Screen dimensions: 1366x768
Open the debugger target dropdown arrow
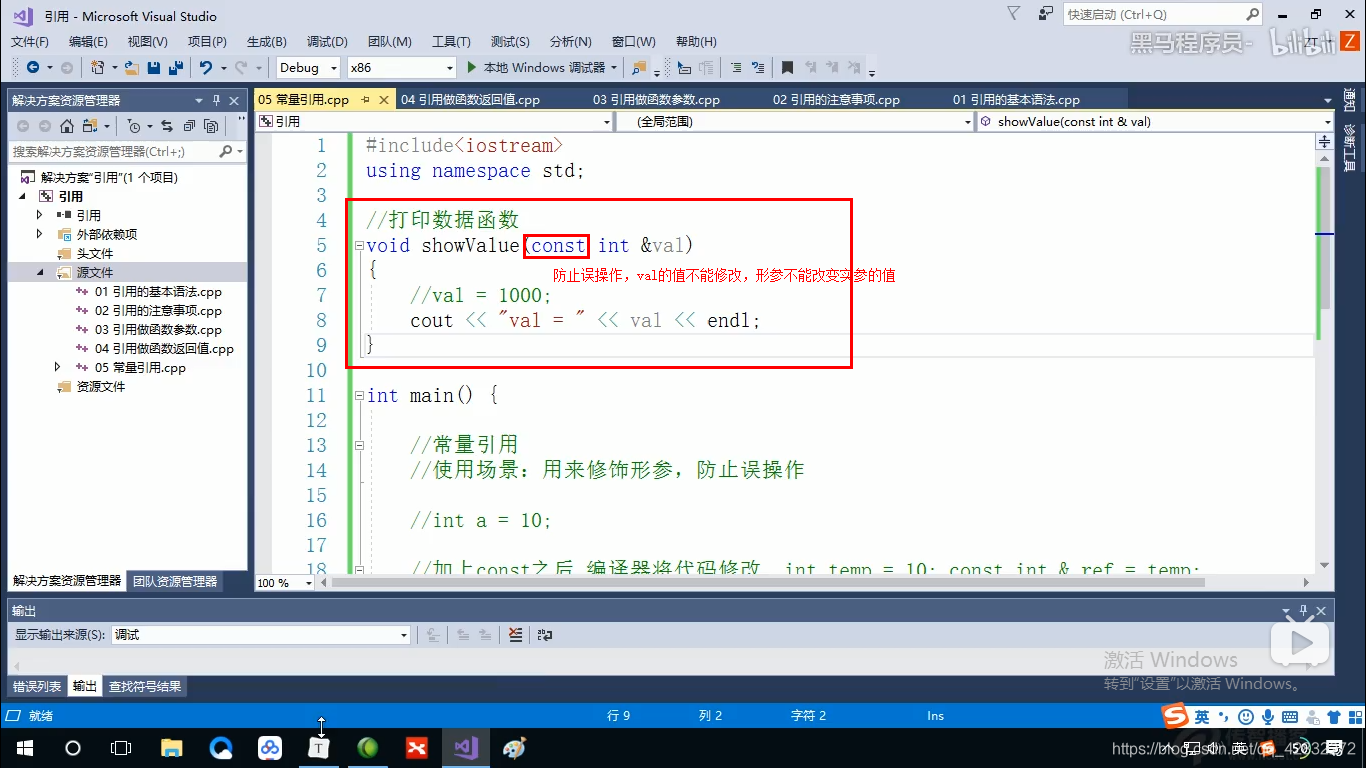(613, 68)
